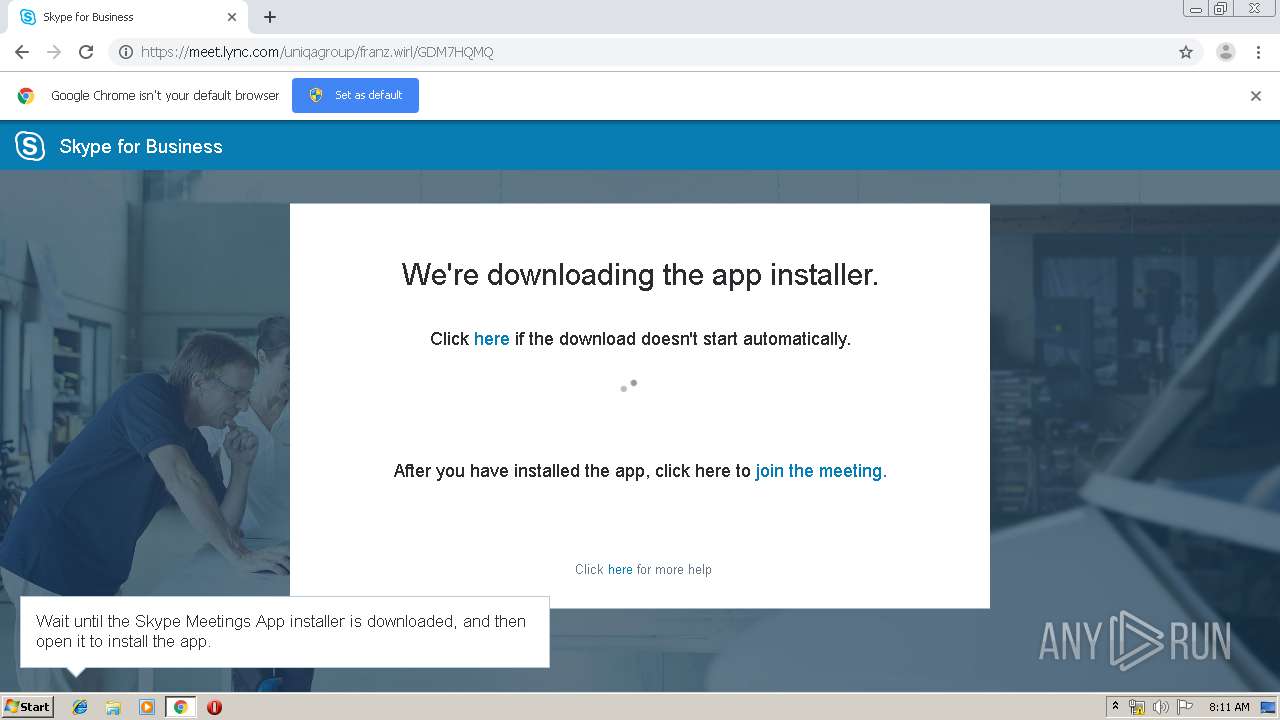Click the 8:11 AM system clock
This screenshot has width=1280, height=720.
click(x=1229, y=707)
